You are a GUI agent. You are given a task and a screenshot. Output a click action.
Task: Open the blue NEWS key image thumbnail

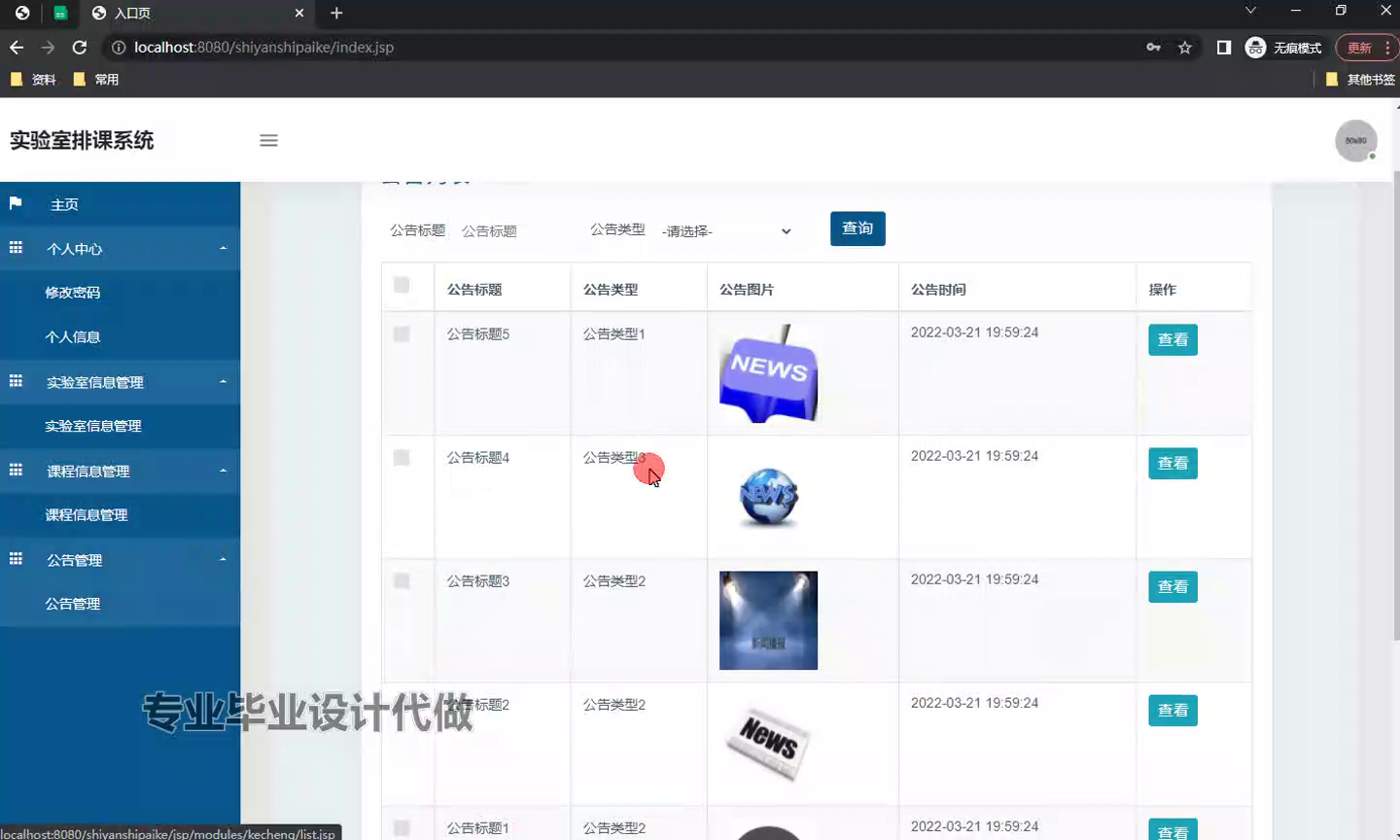click(x=768, y=373)
